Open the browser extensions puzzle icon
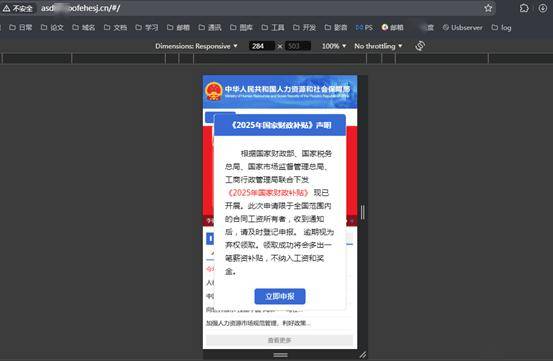The height and width of the screenshot is (361, 553). pyautogui.click(x=524, y=8)
